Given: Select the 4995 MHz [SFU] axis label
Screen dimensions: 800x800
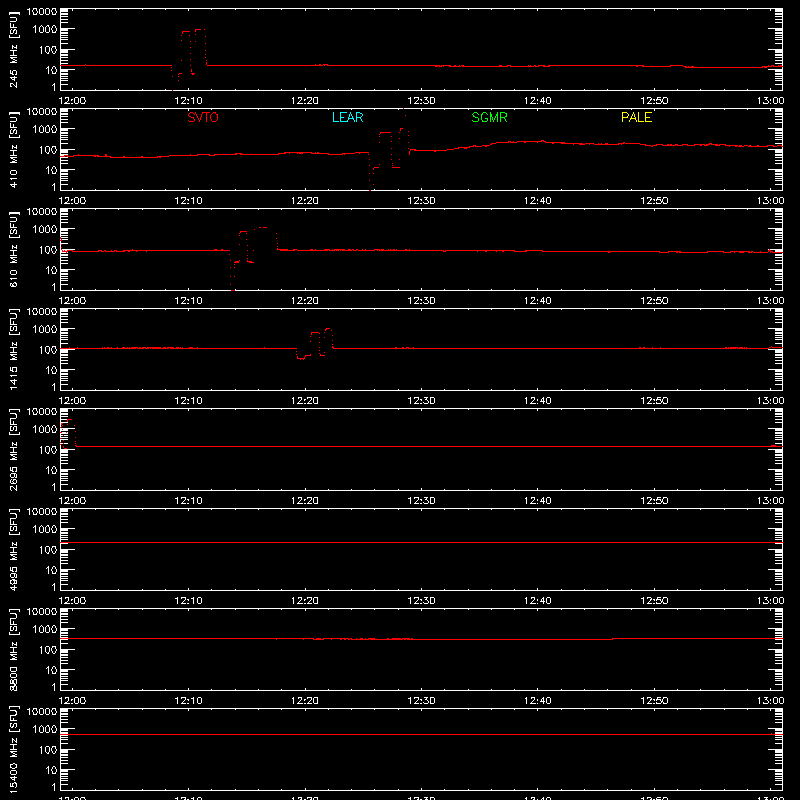Looking at the screenshot, I should click(x=14, y=549).
